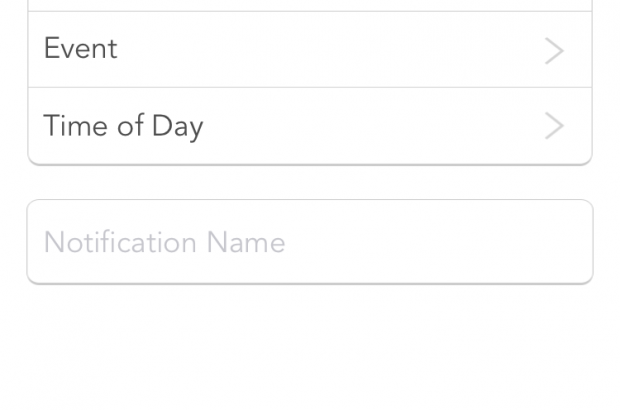Click the chevron beside Time of Day

point(554,126)
